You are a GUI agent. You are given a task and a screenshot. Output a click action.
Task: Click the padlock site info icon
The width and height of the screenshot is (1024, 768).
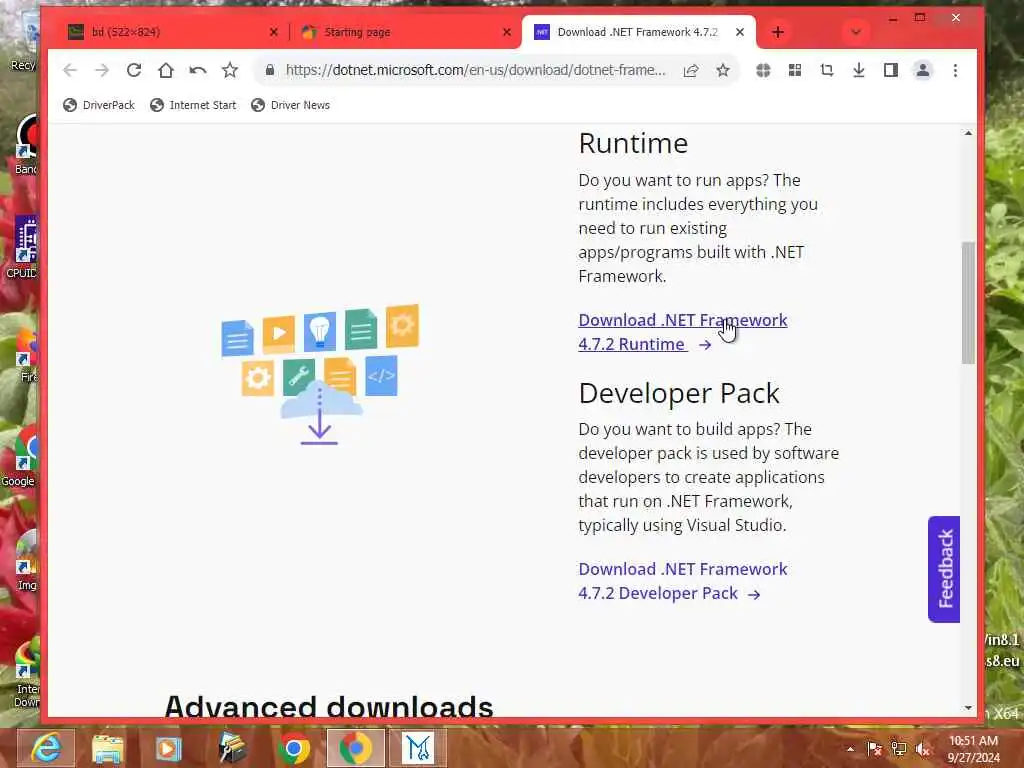pyautogui.click(x=270, y=70)
